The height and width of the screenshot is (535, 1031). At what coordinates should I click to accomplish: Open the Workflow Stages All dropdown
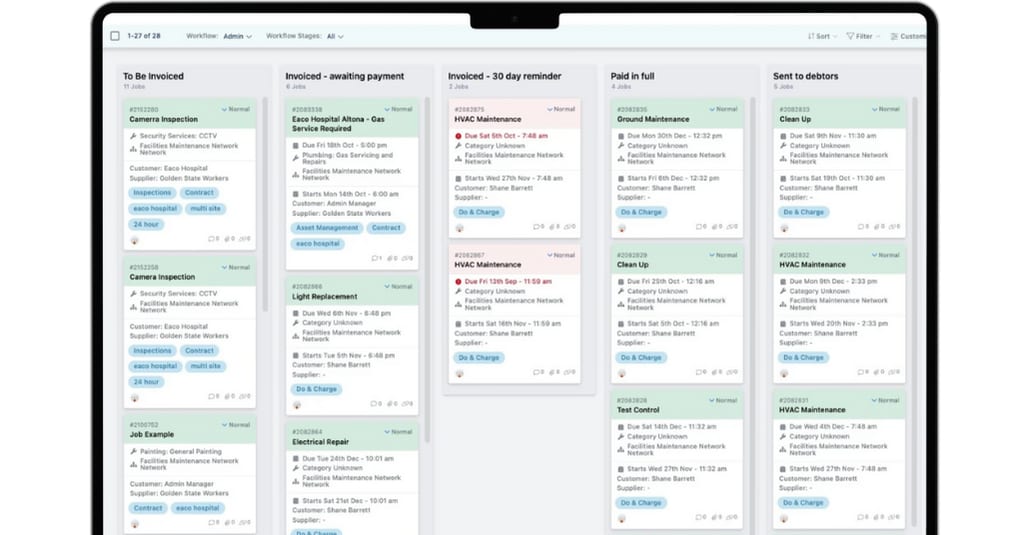(x=335, y=36)
